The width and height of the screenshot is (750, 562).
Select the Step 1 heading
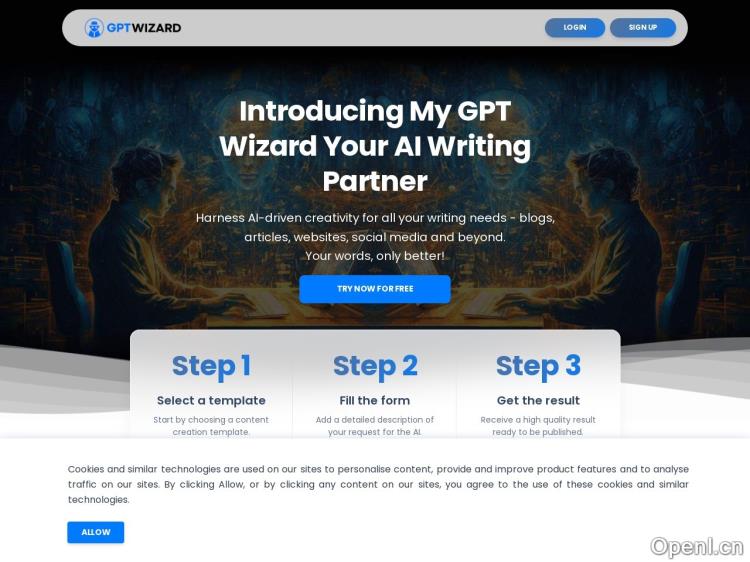pos(211,366)
